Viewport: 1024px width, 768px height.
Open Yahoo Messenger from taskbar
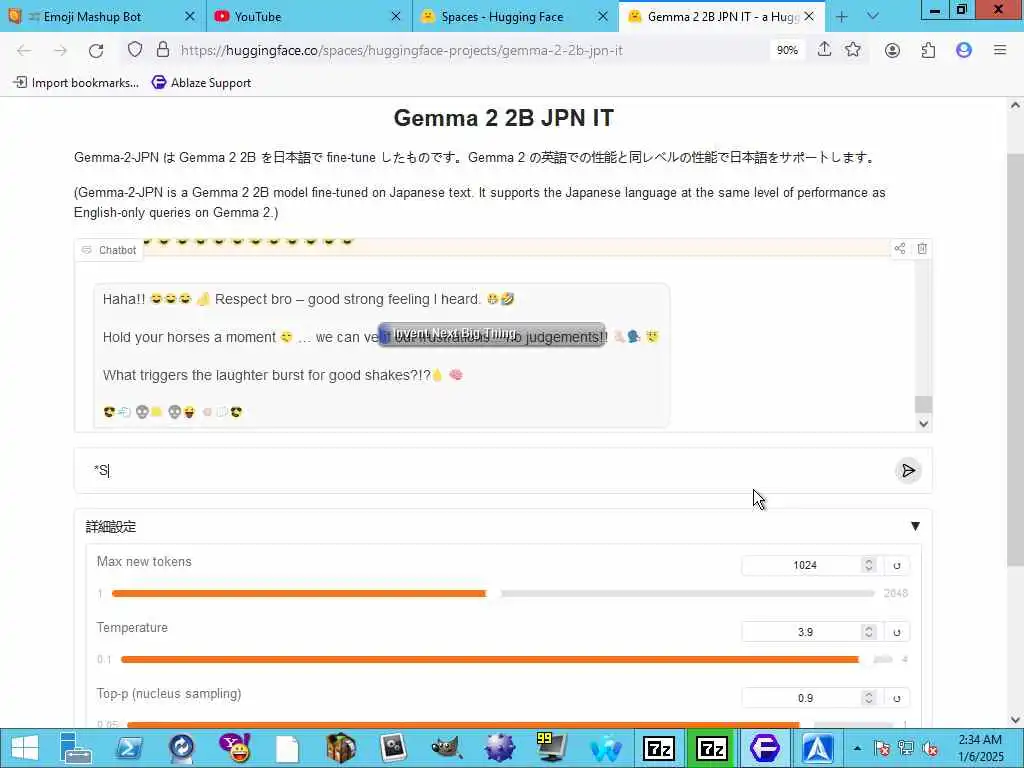(234, 748)
